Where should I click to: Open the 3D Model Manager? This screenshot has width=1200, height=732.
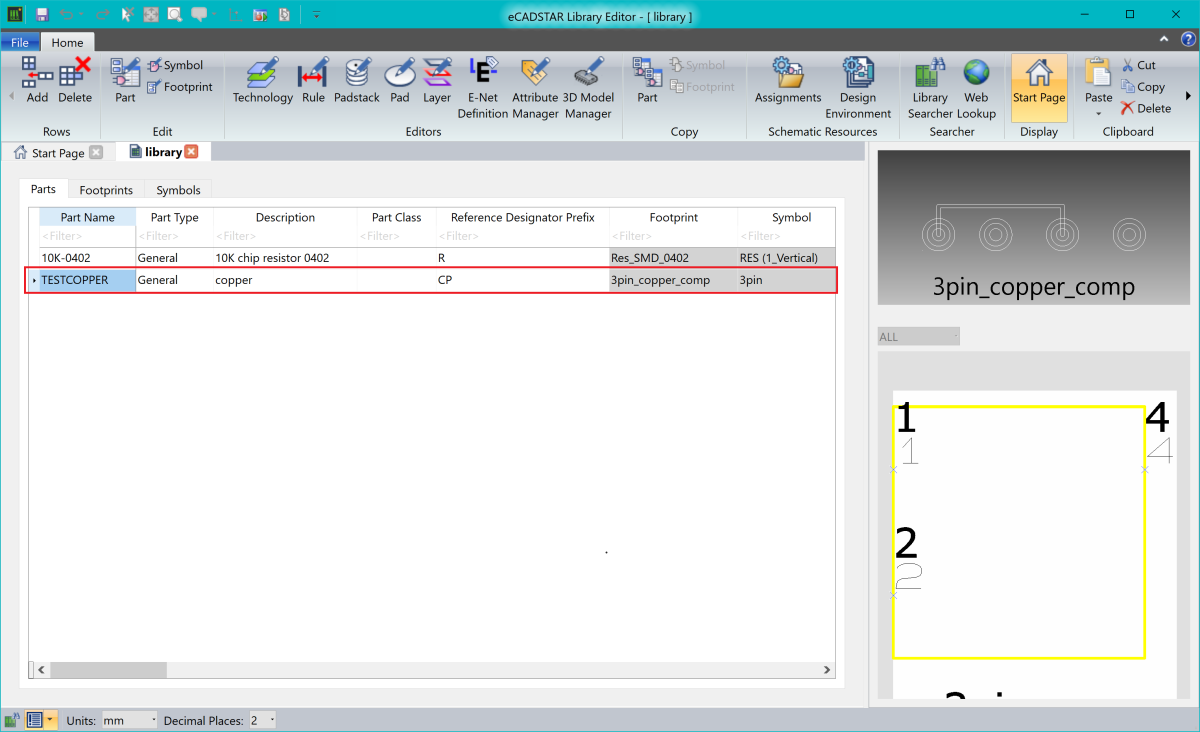click(x=588, y=88)
